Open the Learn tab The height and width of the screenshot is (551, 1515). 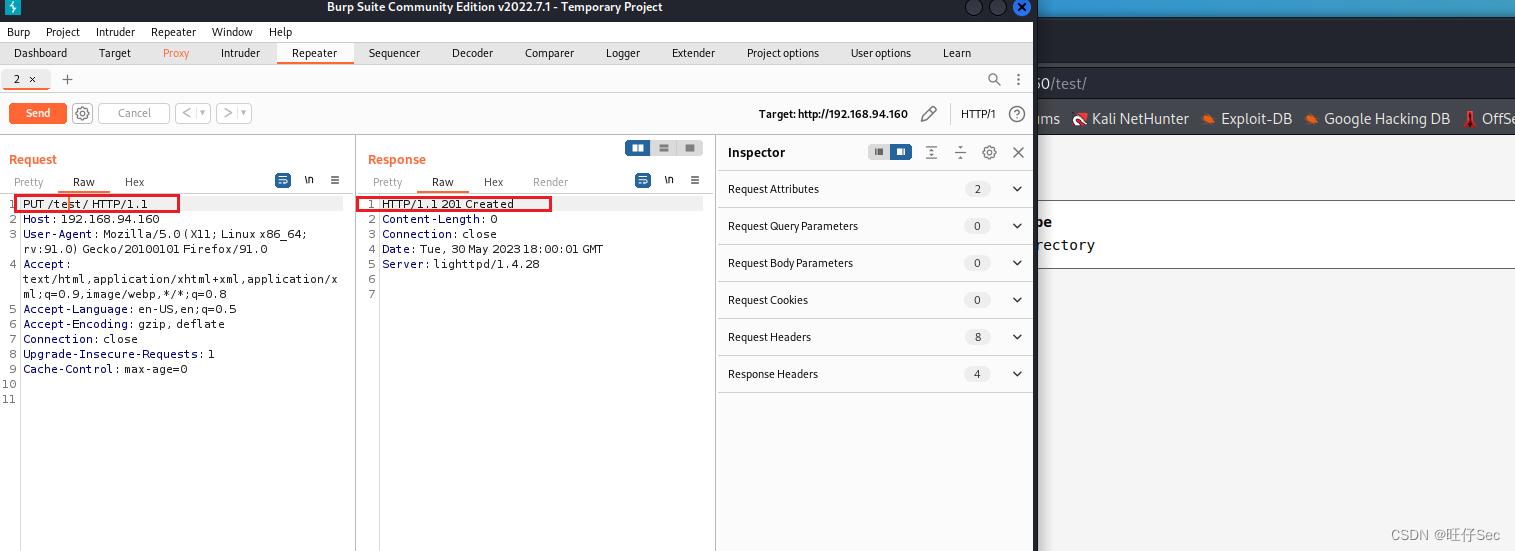pos(956,53)
